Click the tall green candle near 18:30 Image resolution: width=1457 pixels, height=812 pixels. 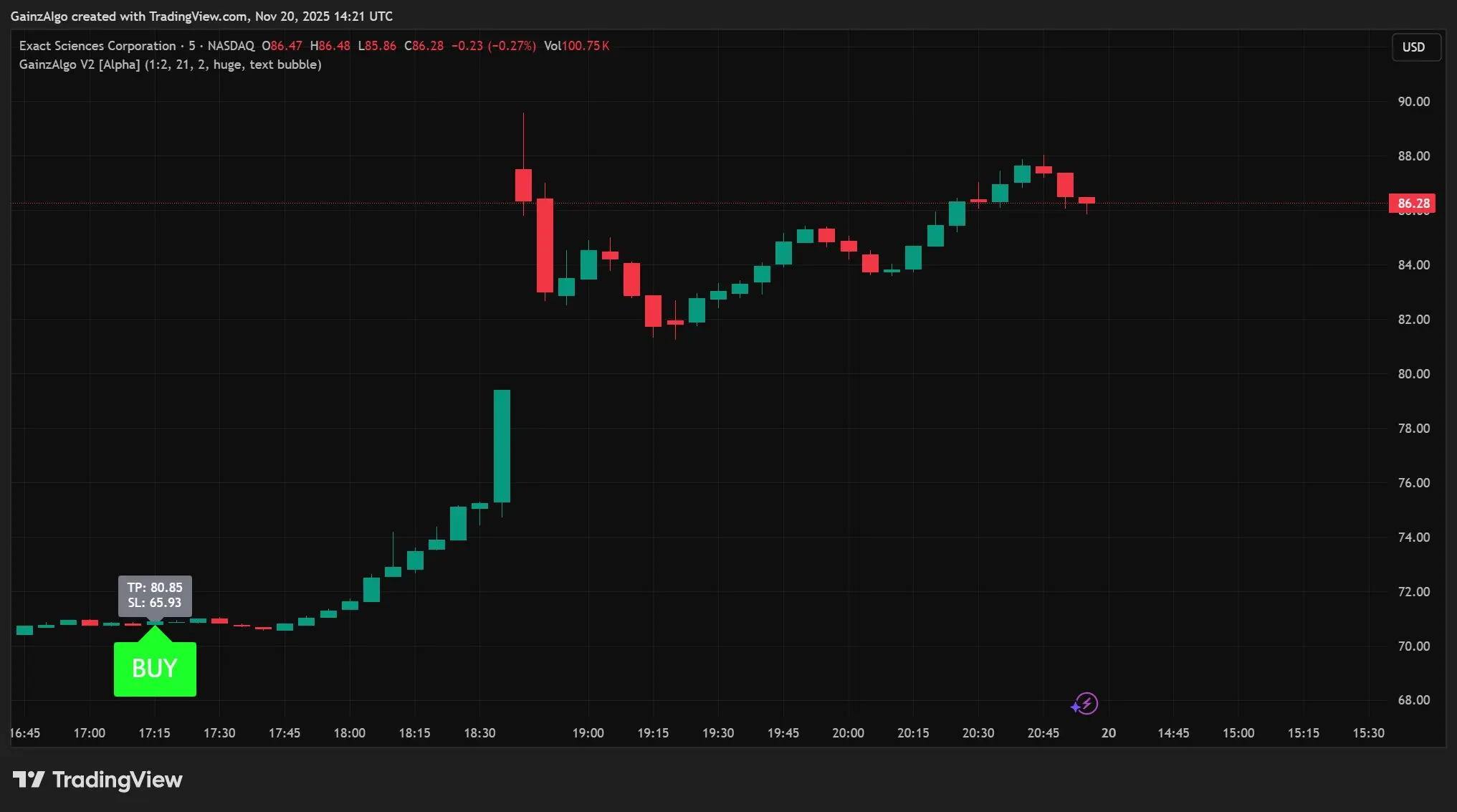pyautogui.click(x=502, y=446)
